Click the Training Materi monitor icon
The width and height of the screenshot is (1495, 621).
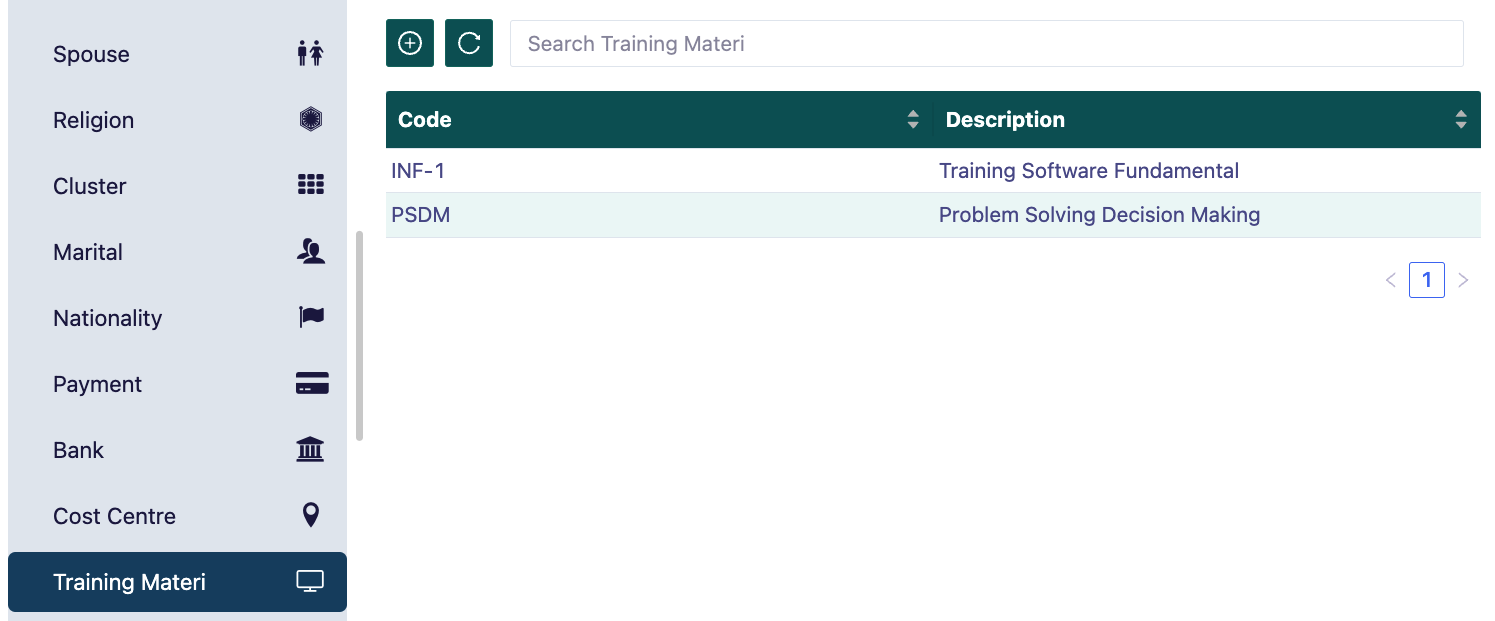[310, 580]
